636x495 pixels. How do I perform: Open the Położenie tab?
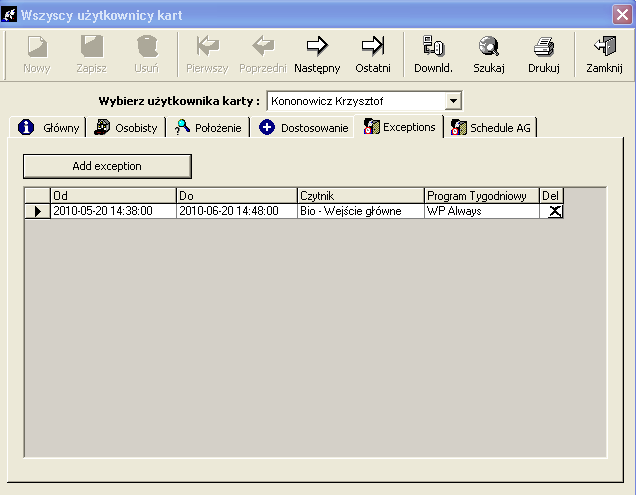coord(208,128)
